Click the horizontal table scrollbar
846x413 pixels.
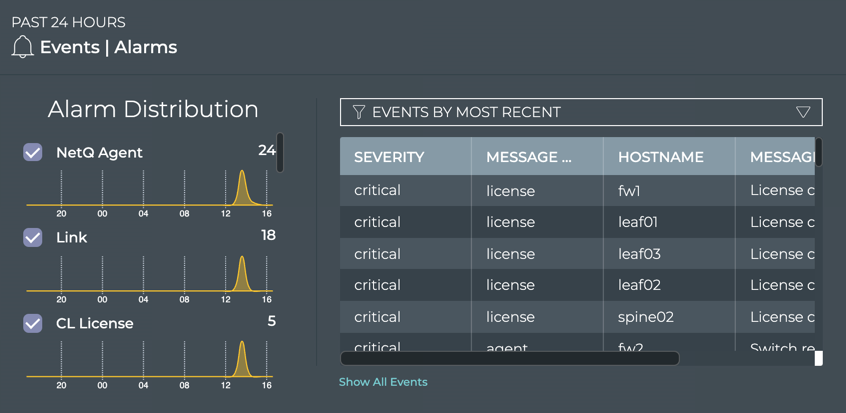point(510,358)
